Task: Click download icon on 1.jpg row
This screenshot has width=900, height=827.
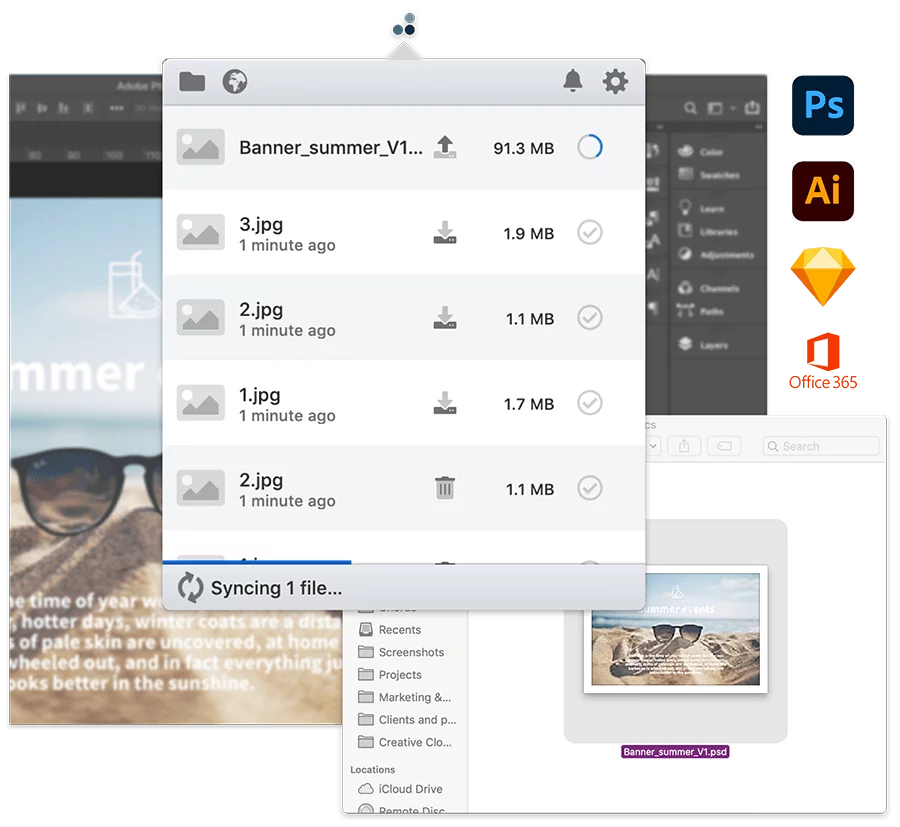Action: pyautogui.click(x=445, y=403)
